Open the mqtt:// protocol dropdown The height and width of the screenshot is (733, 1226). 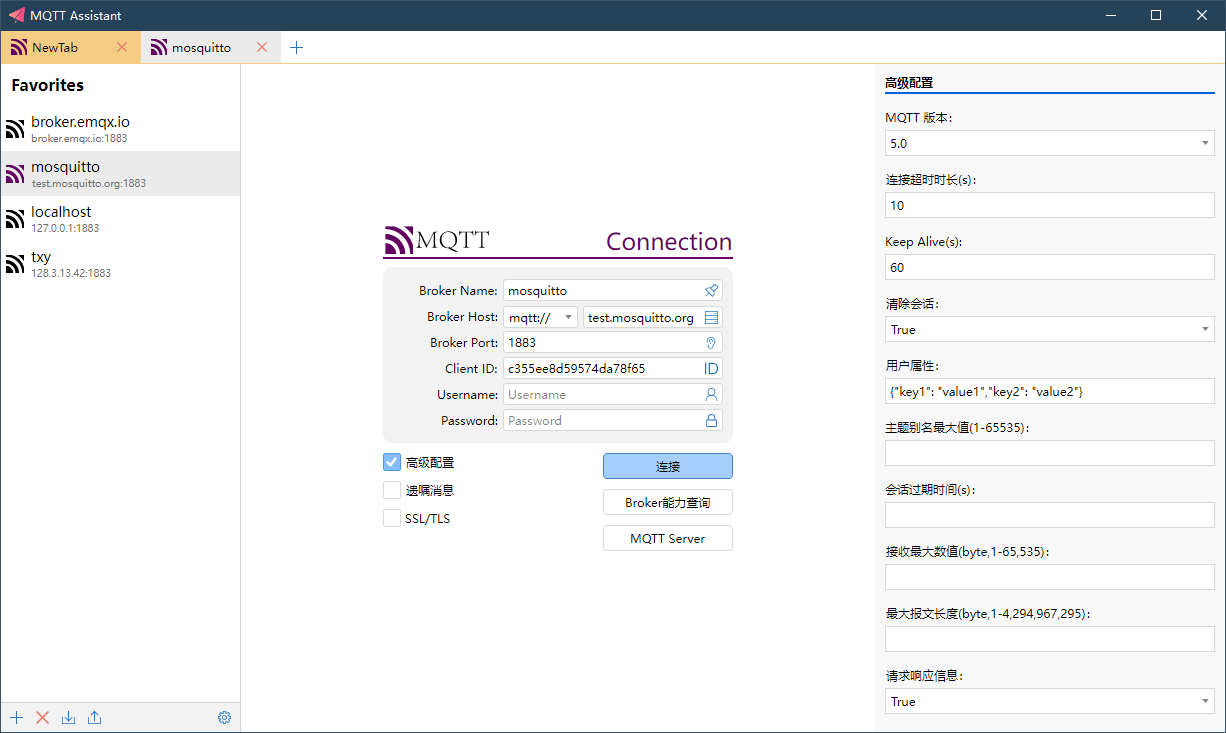(541, 317)
